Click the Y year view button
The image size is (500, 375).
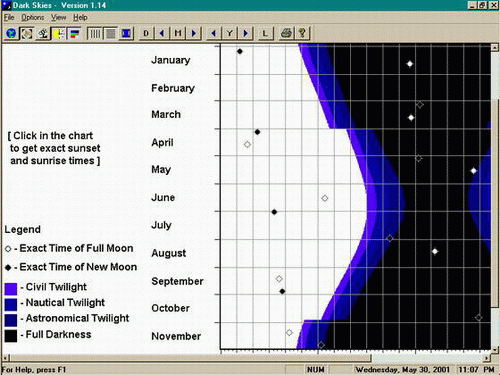[x=229, y=33]
